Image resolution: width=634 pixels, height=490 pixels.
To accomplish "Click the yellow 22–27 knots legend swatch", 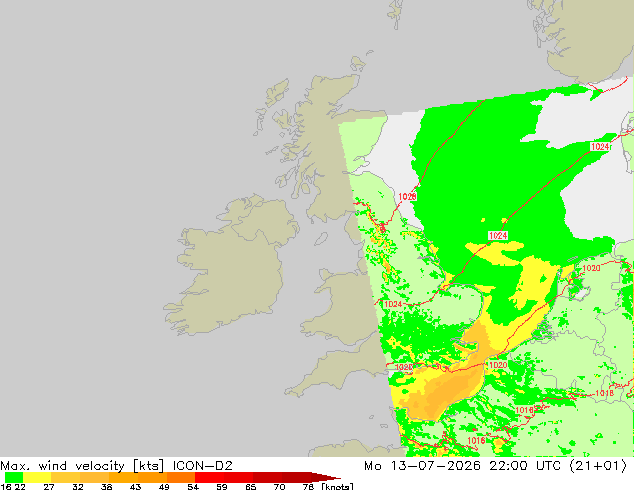I will click(36, 477).
